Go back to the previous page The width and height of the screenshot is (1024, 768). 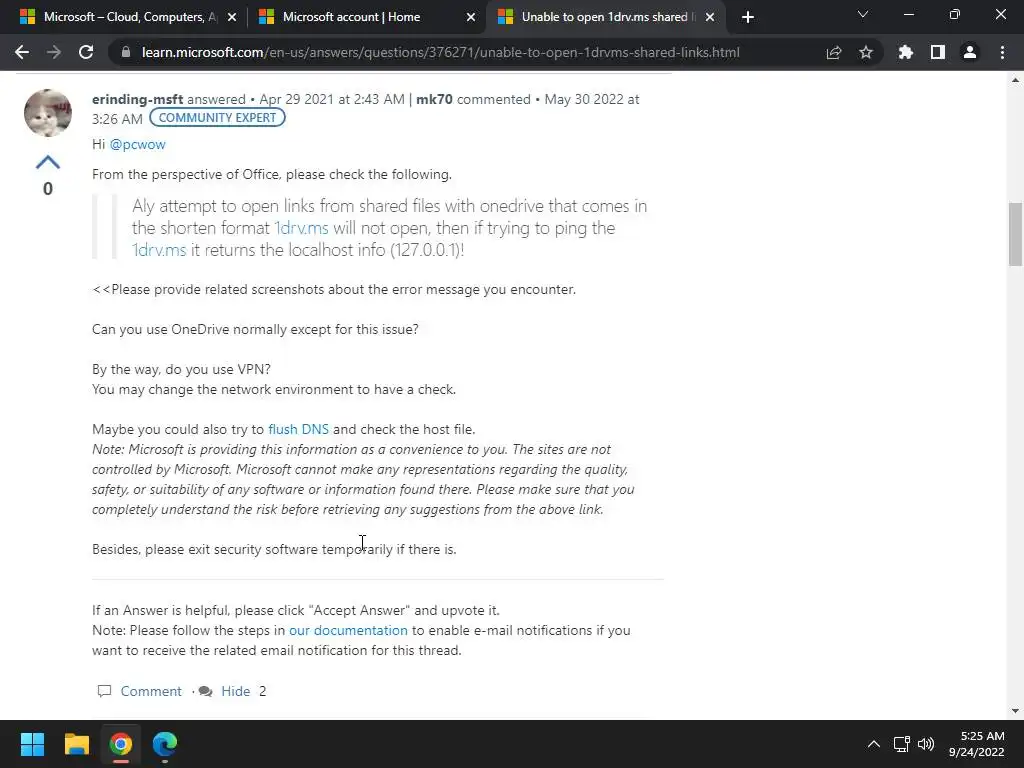(22, 52)
